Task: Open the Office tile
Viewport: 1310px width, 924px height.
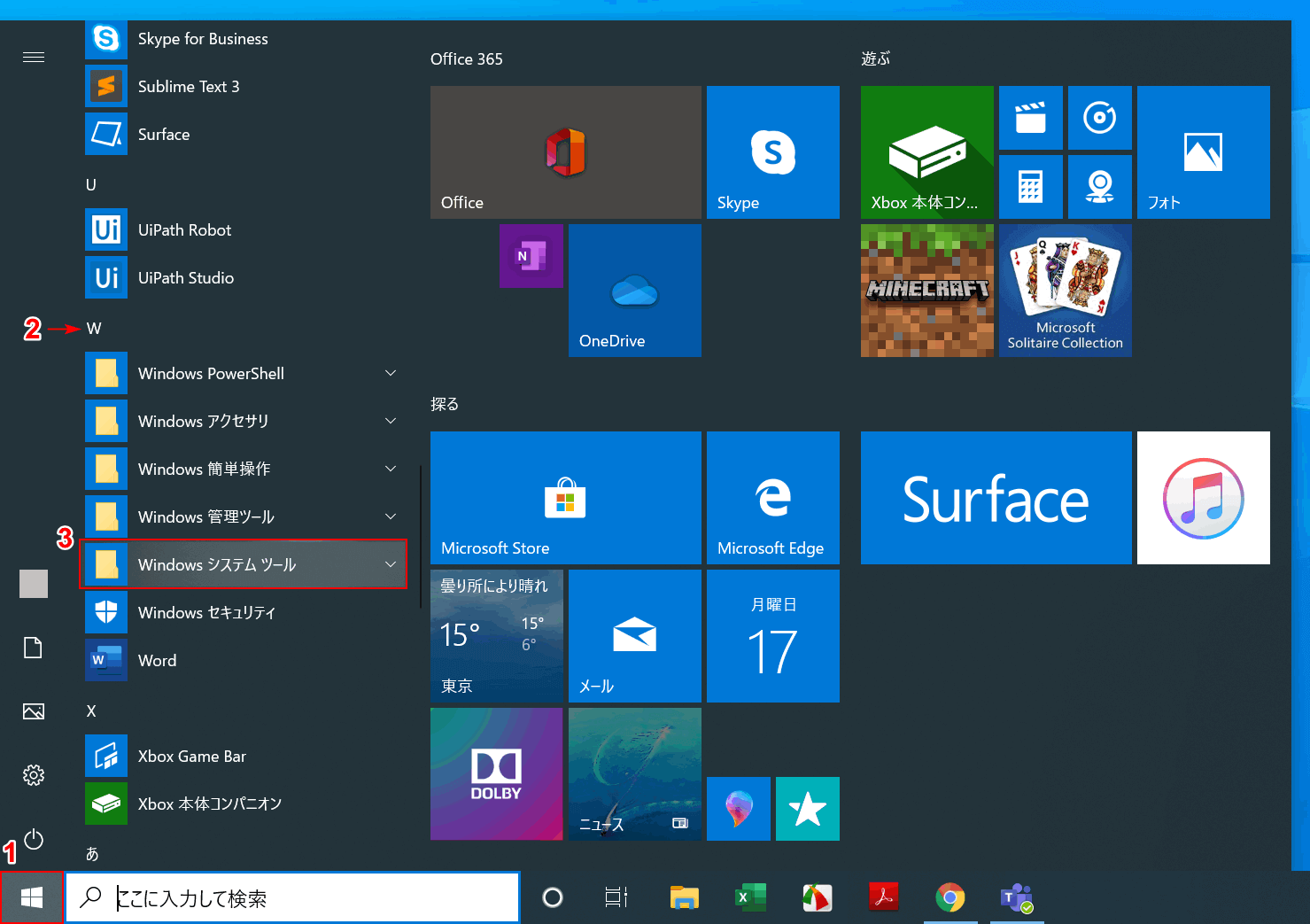Action: coord(565,152)
